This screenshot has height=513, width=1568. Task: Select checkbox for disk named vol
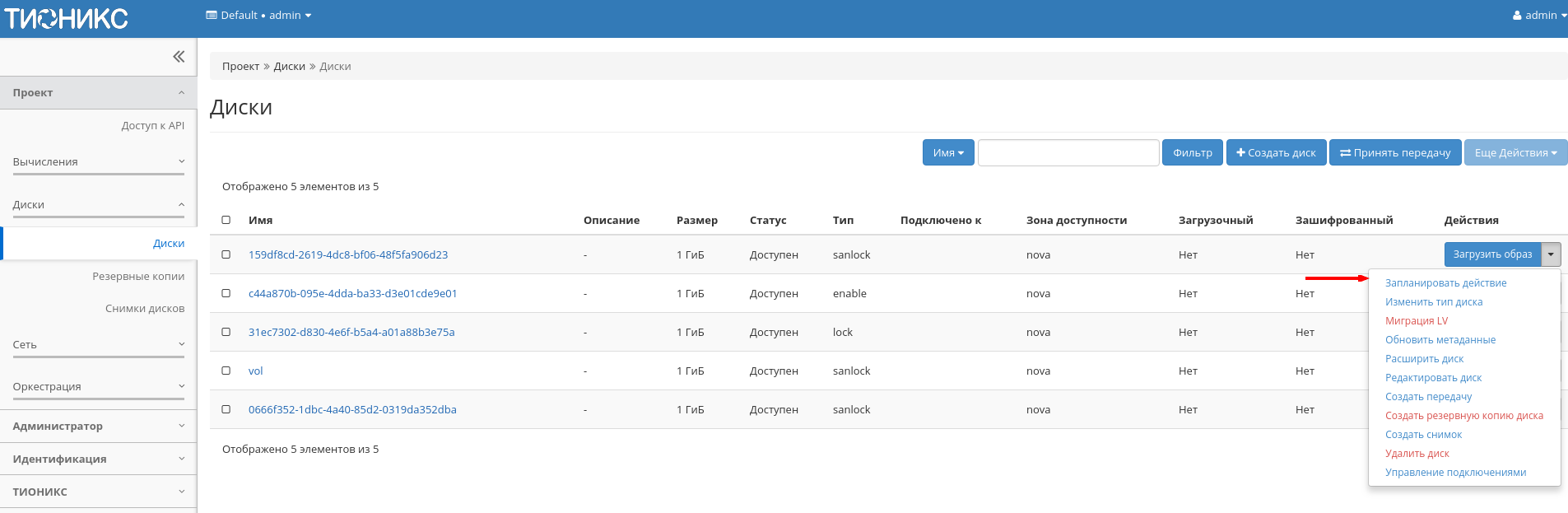226,371
